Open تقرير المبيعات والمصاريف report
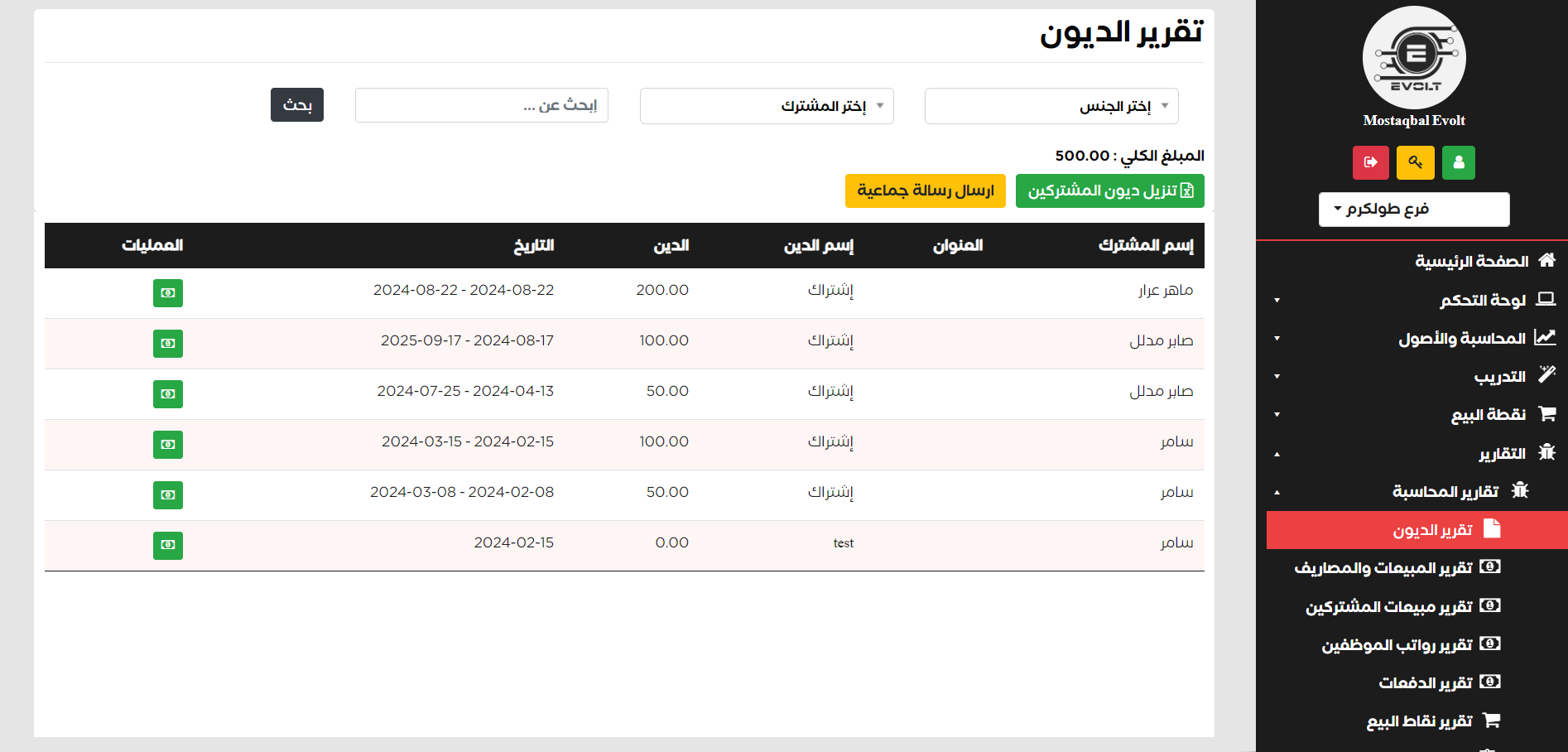 (x=1383, y=568)
